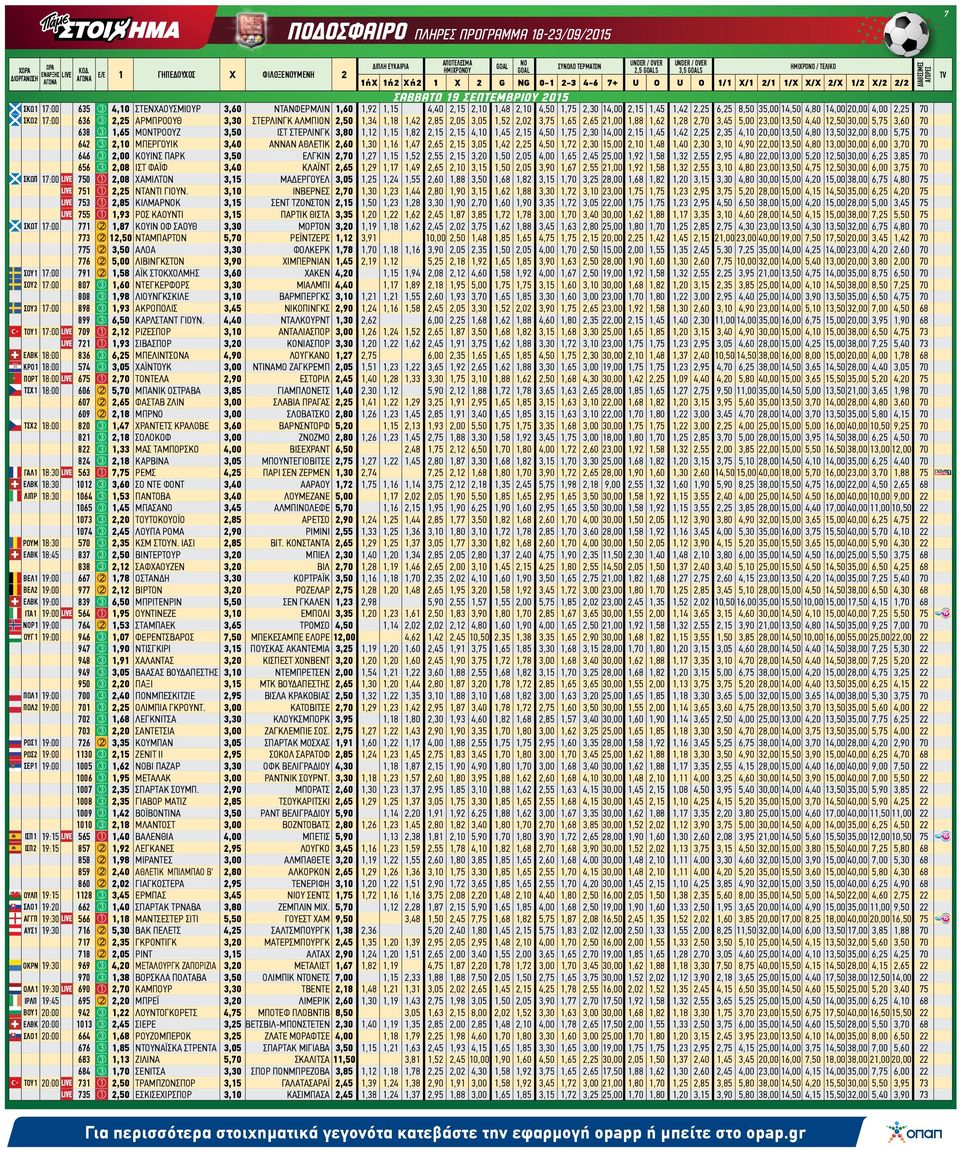The width and height of the screenshot is (960, 1150).
Task: Click the Czech flag beside ΤΣΧ1
Action: (x=15, y=390)
